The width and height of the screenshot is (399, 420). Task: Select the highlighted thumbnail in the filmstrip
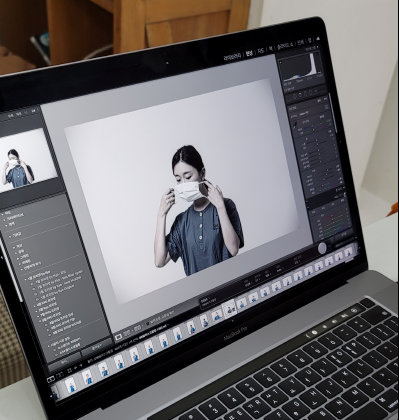[229, 309]
